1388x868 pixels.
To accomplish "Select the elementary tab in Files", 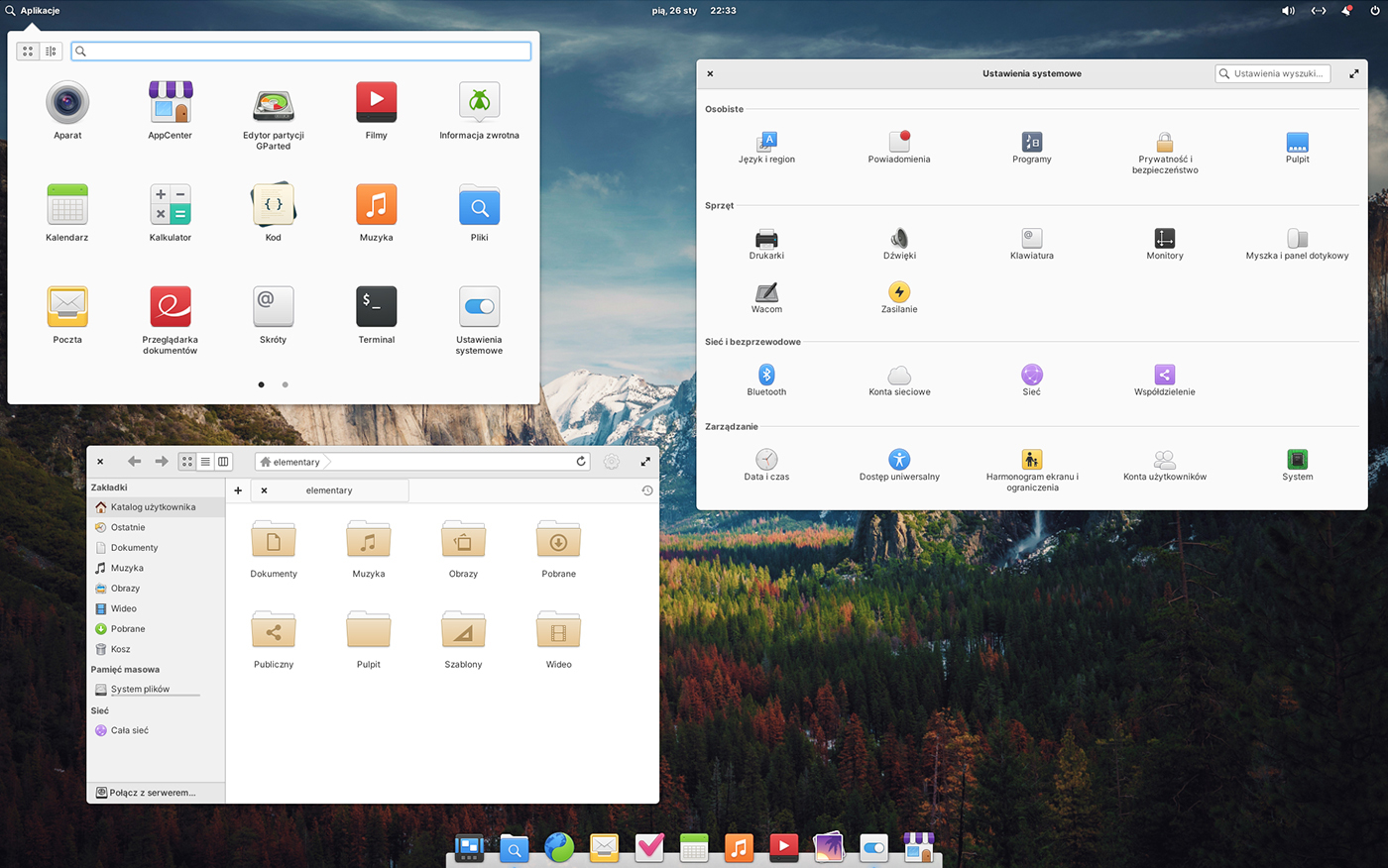I will point(329,490).
